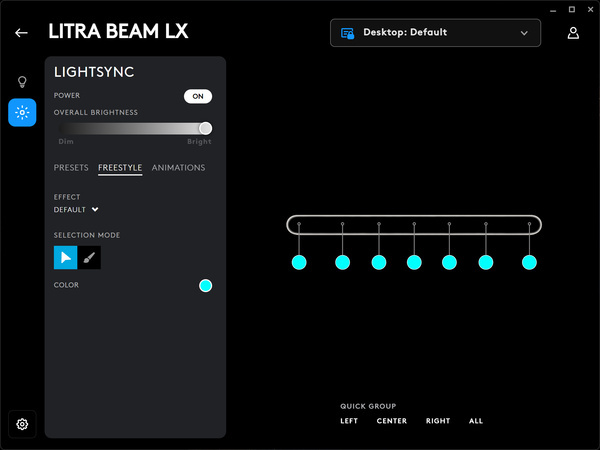Viewport: 600px width, 450px height.
Task: Switch to the ANIMATIONS tab
Action: click(178, 168)
